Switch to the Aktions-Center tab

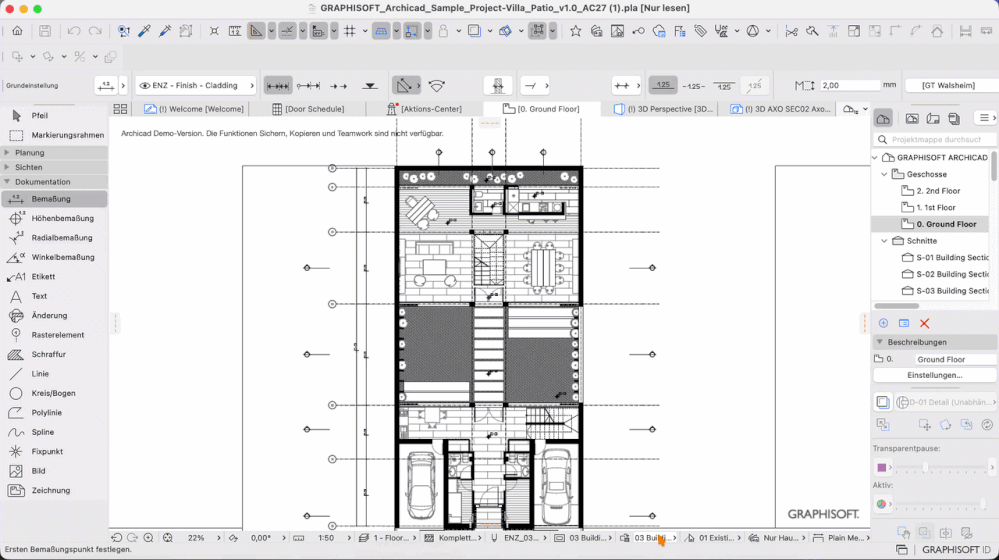coord(424,109)
